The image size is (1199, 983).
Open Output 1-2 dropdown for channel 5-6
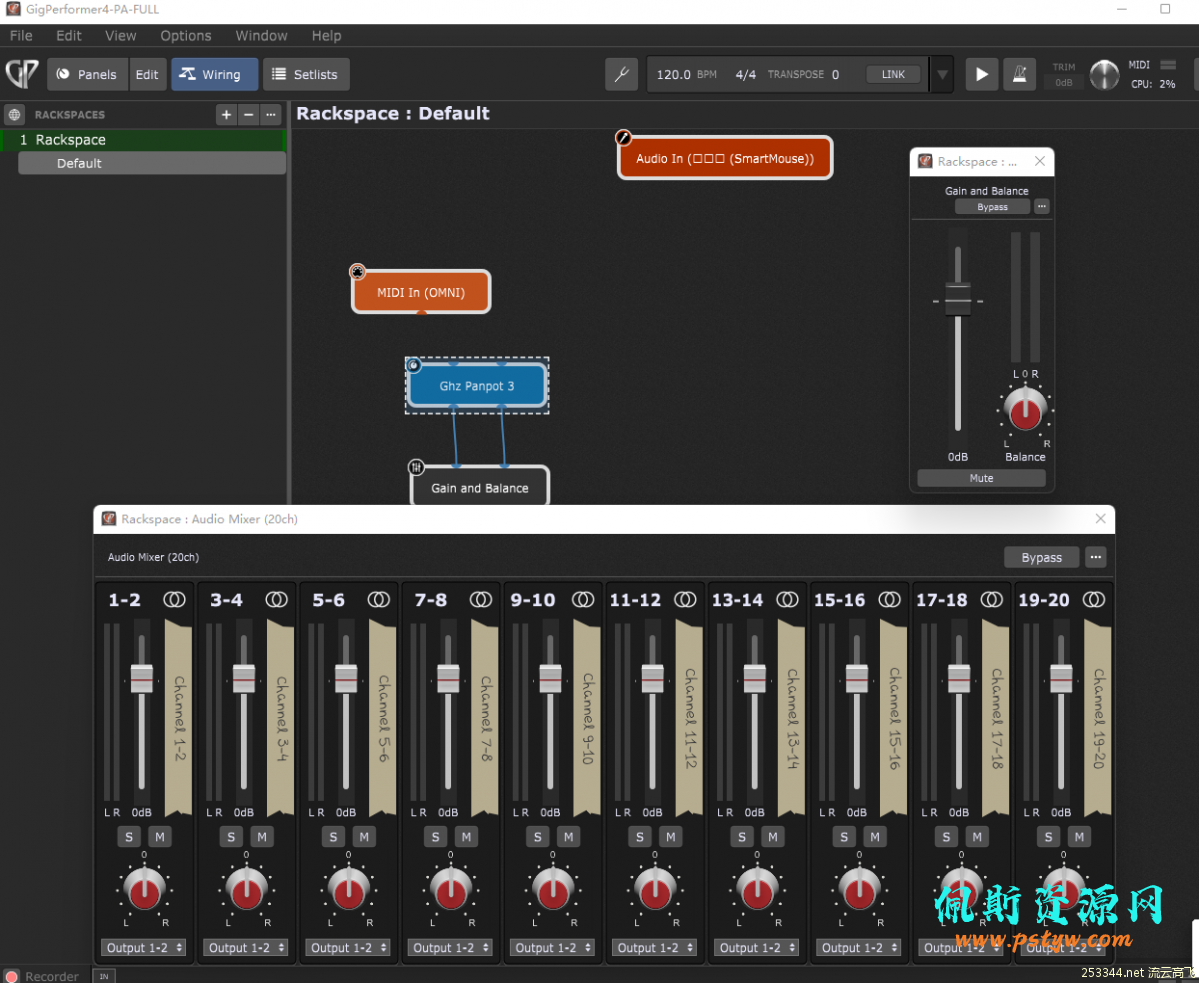pos(348,948)
